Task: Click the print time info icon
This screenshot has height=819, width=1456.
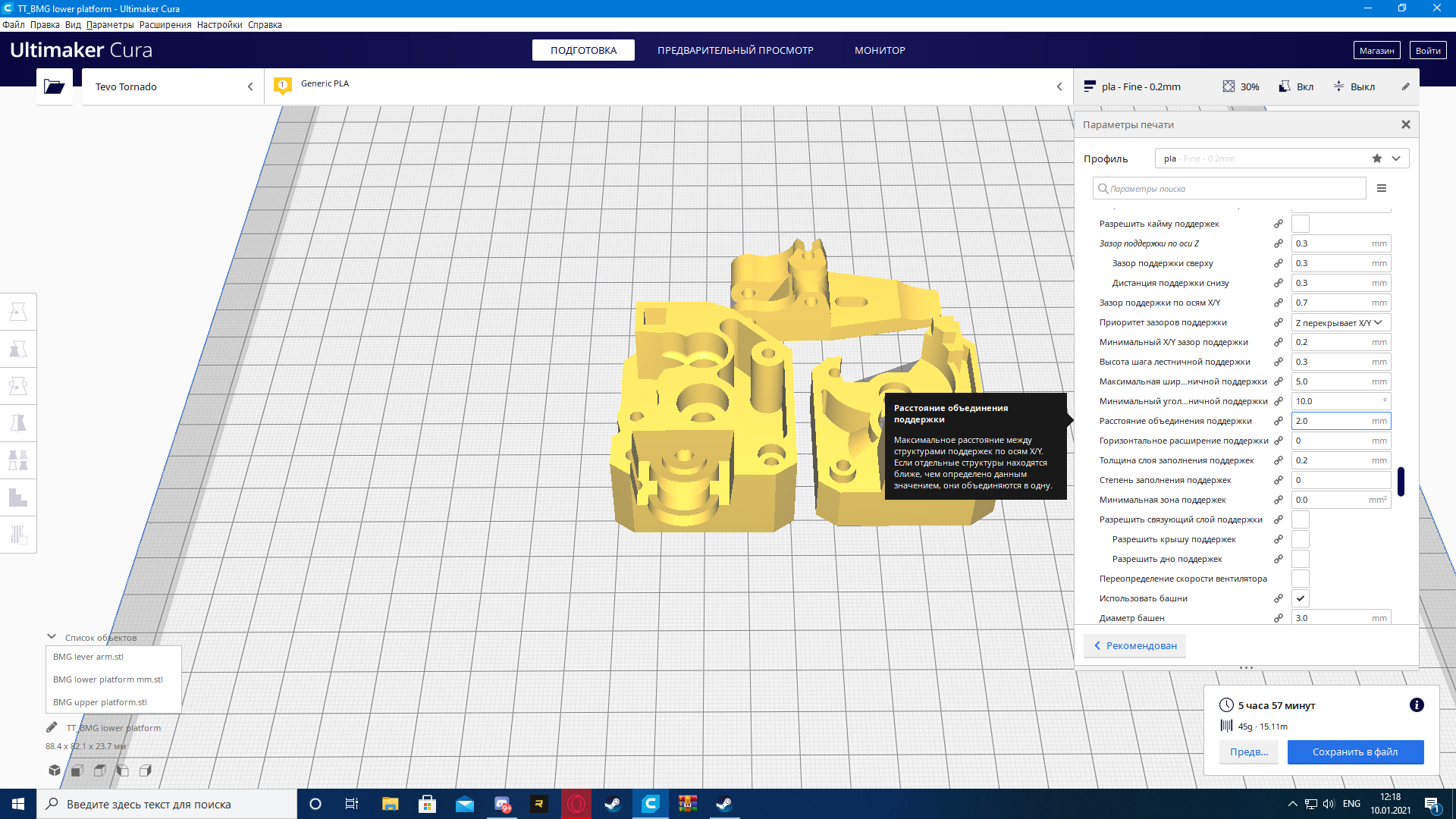Action: coord(1416,705)
